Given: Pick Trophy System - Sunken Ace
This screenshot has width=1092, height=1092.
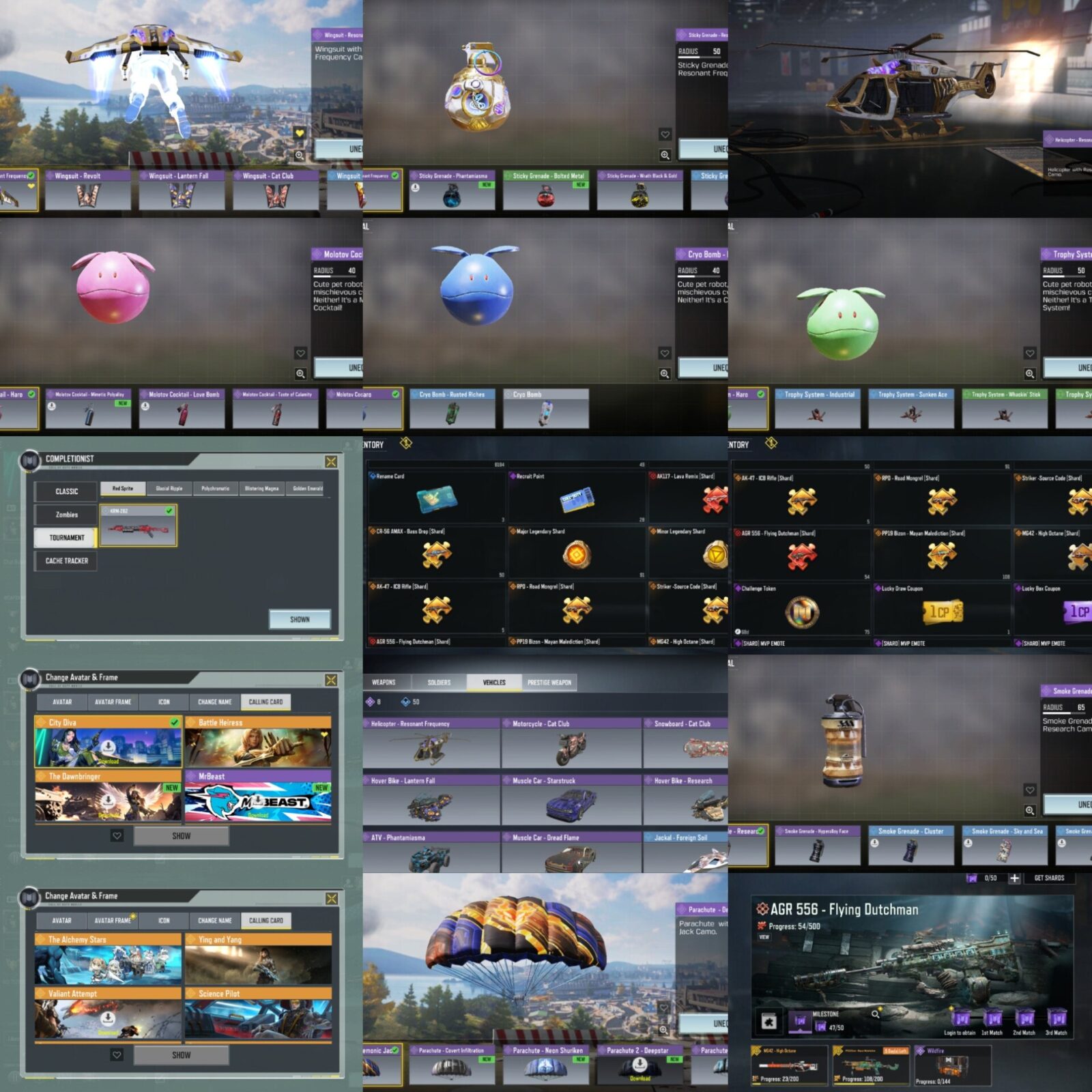Looking at the screenshot, I should pyautogui.click(x=911, y=409).
